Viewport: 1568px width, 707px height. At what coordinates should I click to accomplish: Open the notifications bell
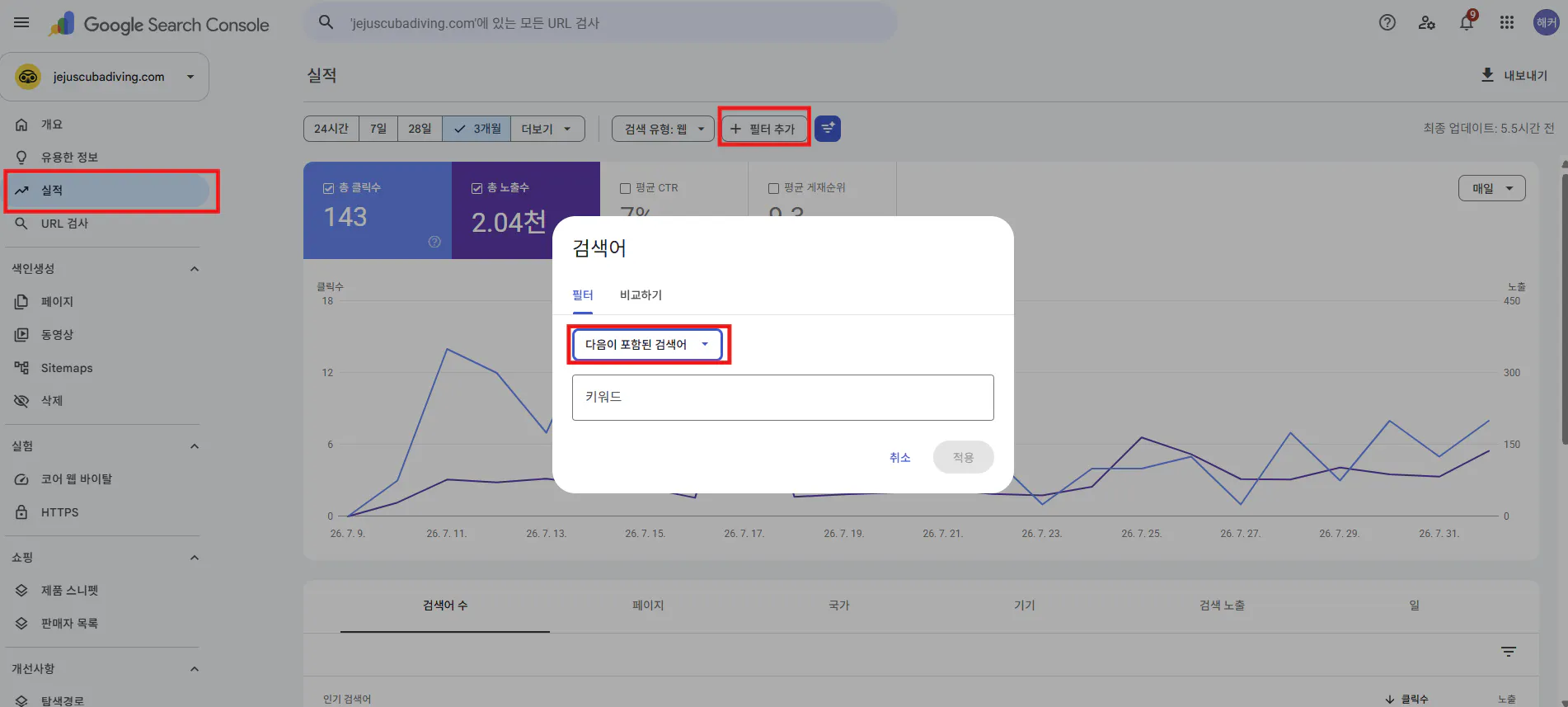pos(1467,23)
